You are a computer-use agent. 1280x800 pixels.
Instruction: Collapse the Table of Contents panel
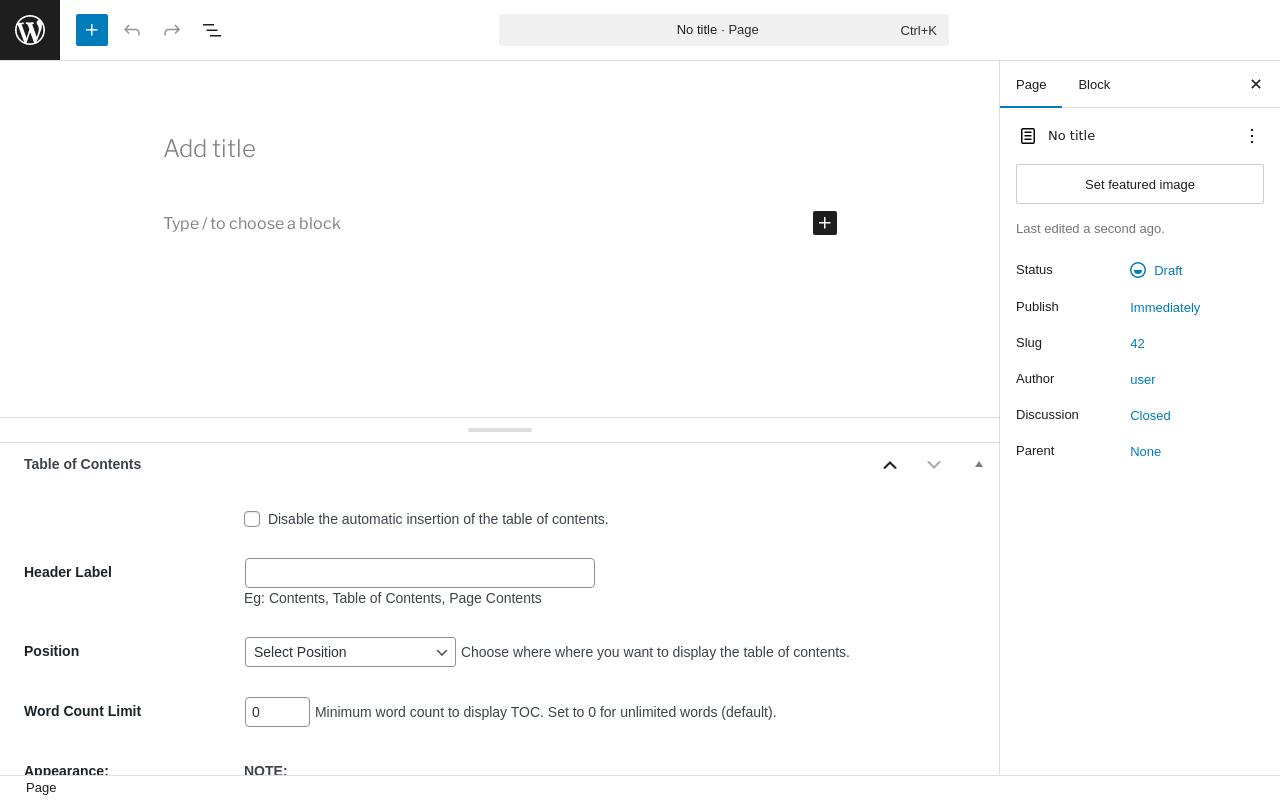tap(979, 464)
